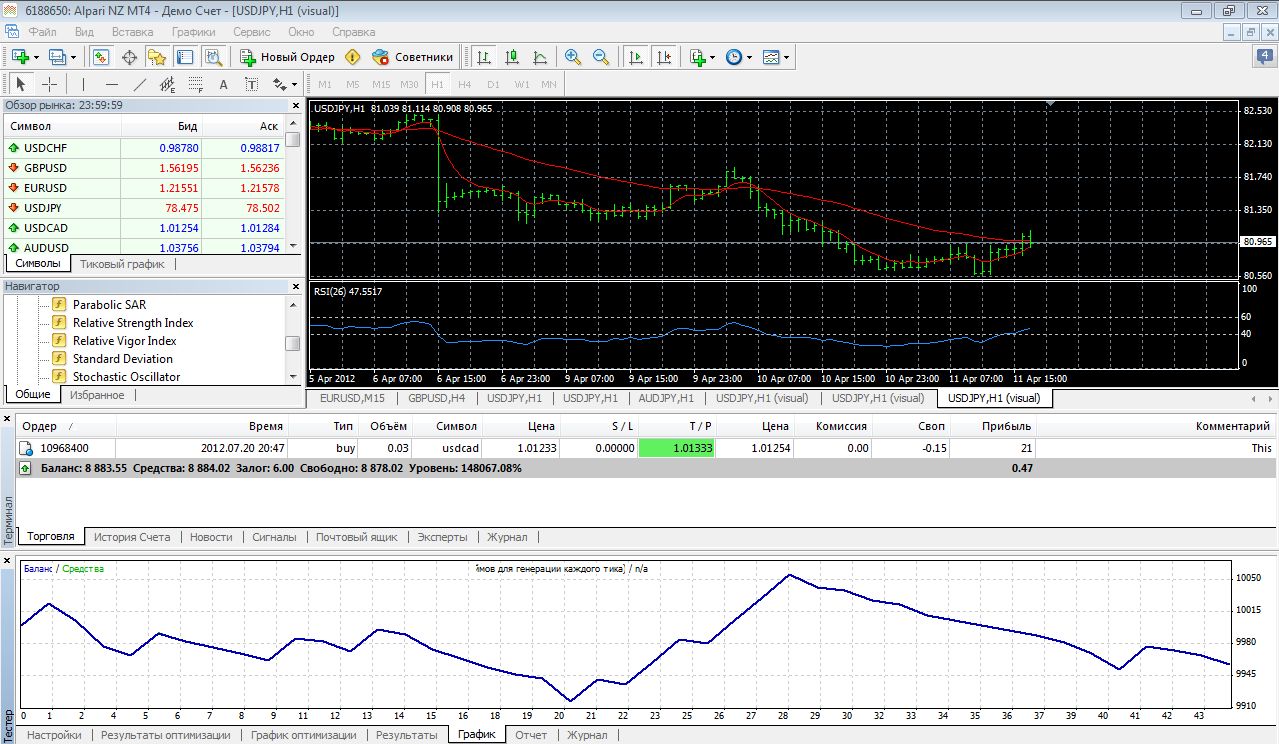
Task: Toggle the M30 timeframe button
Action: tap(409, 84)
